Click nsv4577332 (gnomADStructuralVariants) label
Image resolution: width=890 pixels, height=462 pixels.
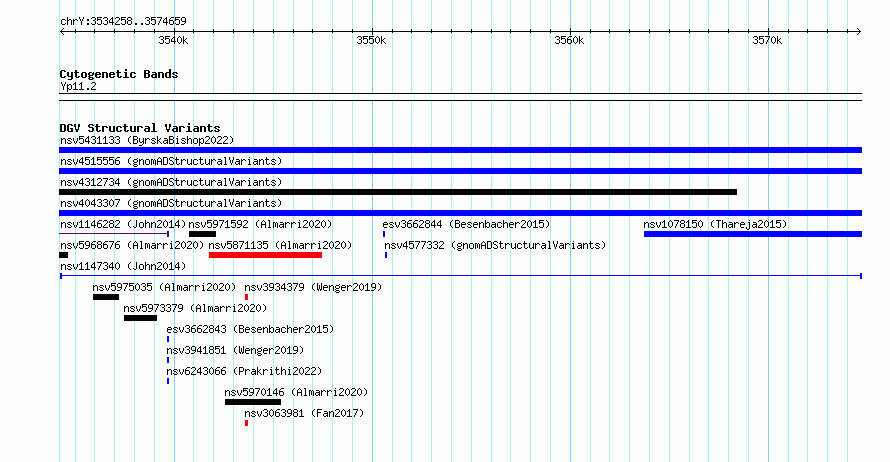pyautogui.click(x=495, y=245)
